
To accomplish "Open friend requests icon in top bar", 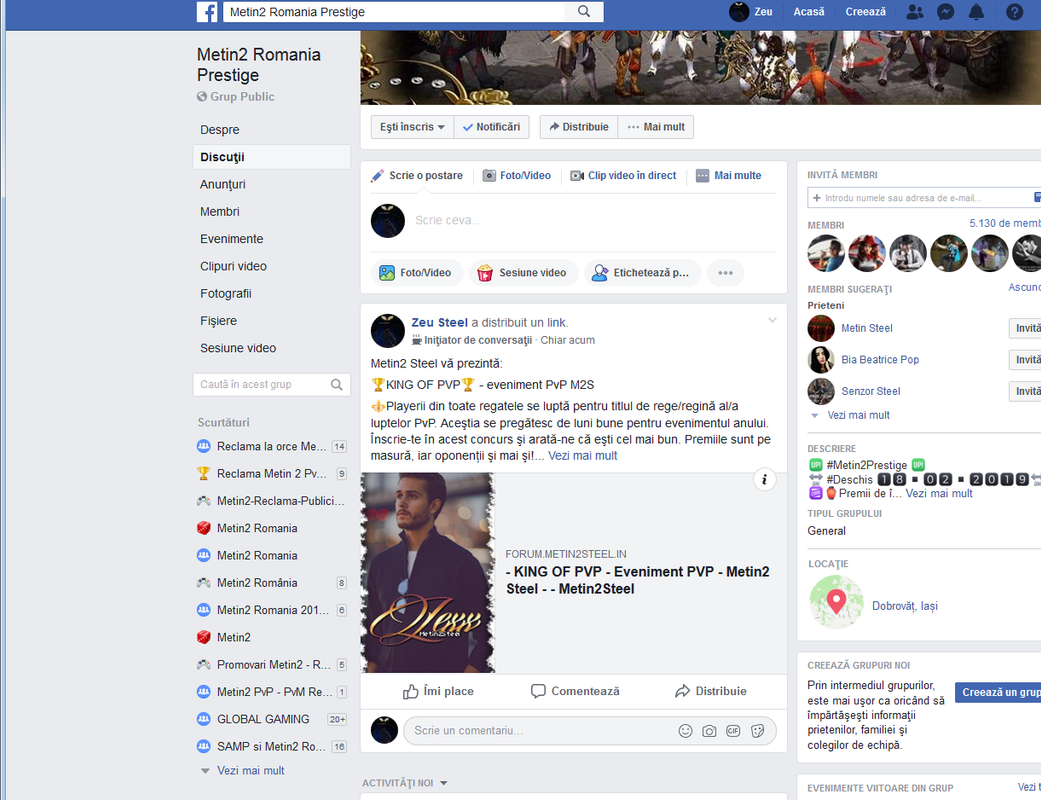I will click(915, 12).
